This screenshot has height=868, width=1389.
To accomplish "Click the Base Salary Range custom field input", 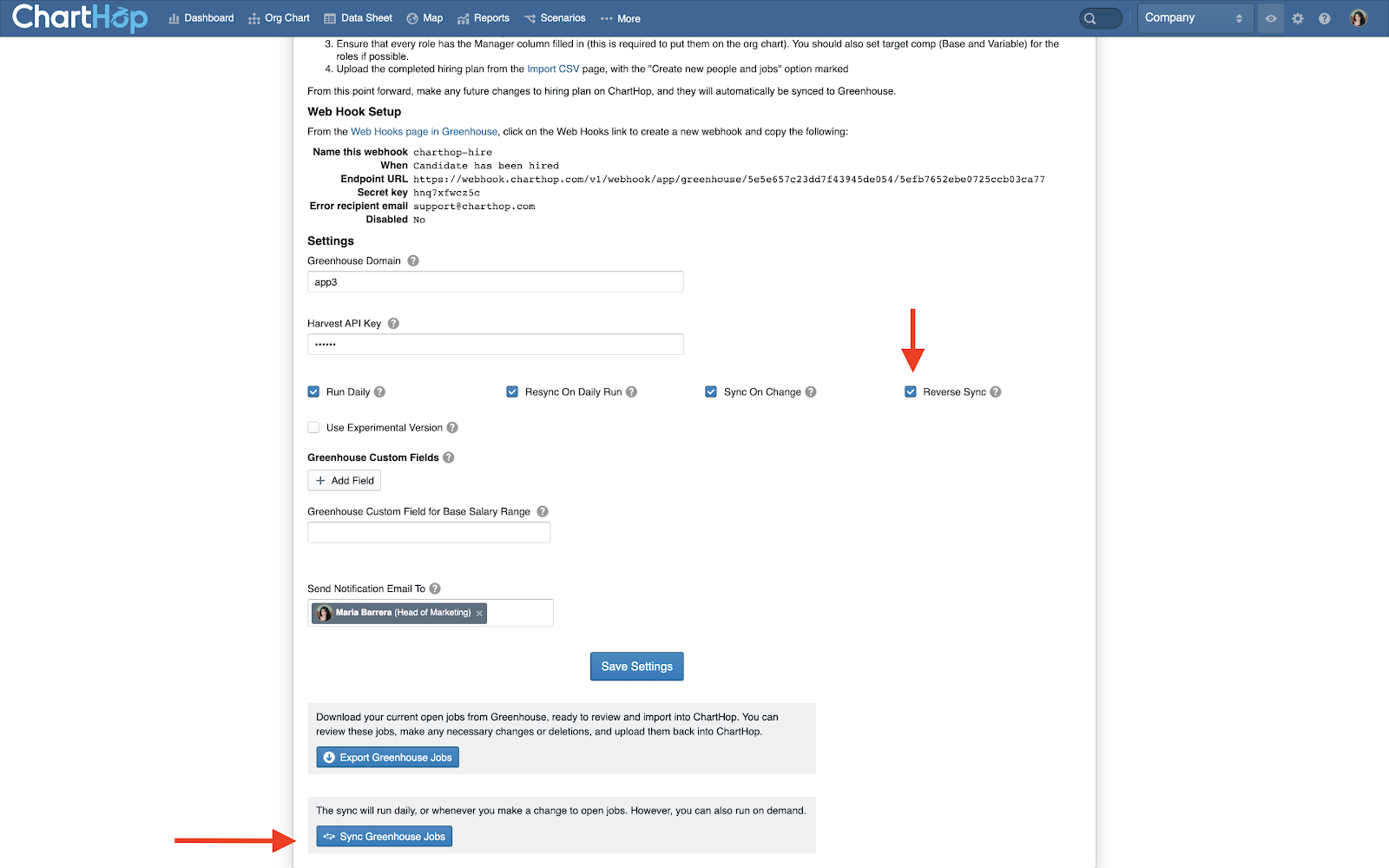I will tap(429, 533).
